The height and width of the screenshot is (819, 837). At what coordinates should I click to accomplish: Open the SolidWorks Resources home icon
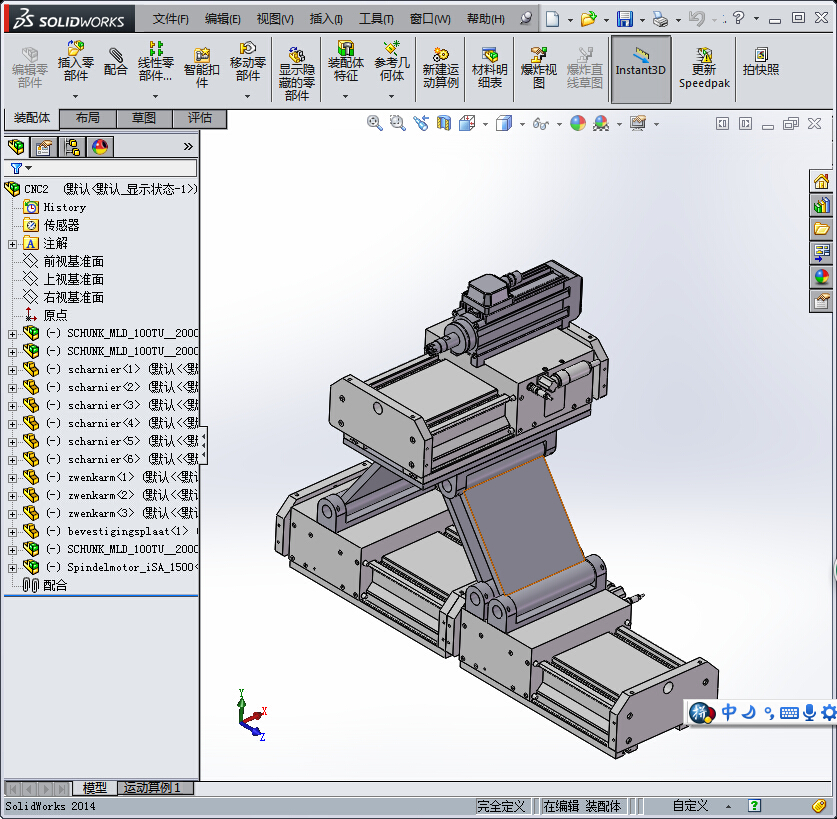[x=821, y=181]
